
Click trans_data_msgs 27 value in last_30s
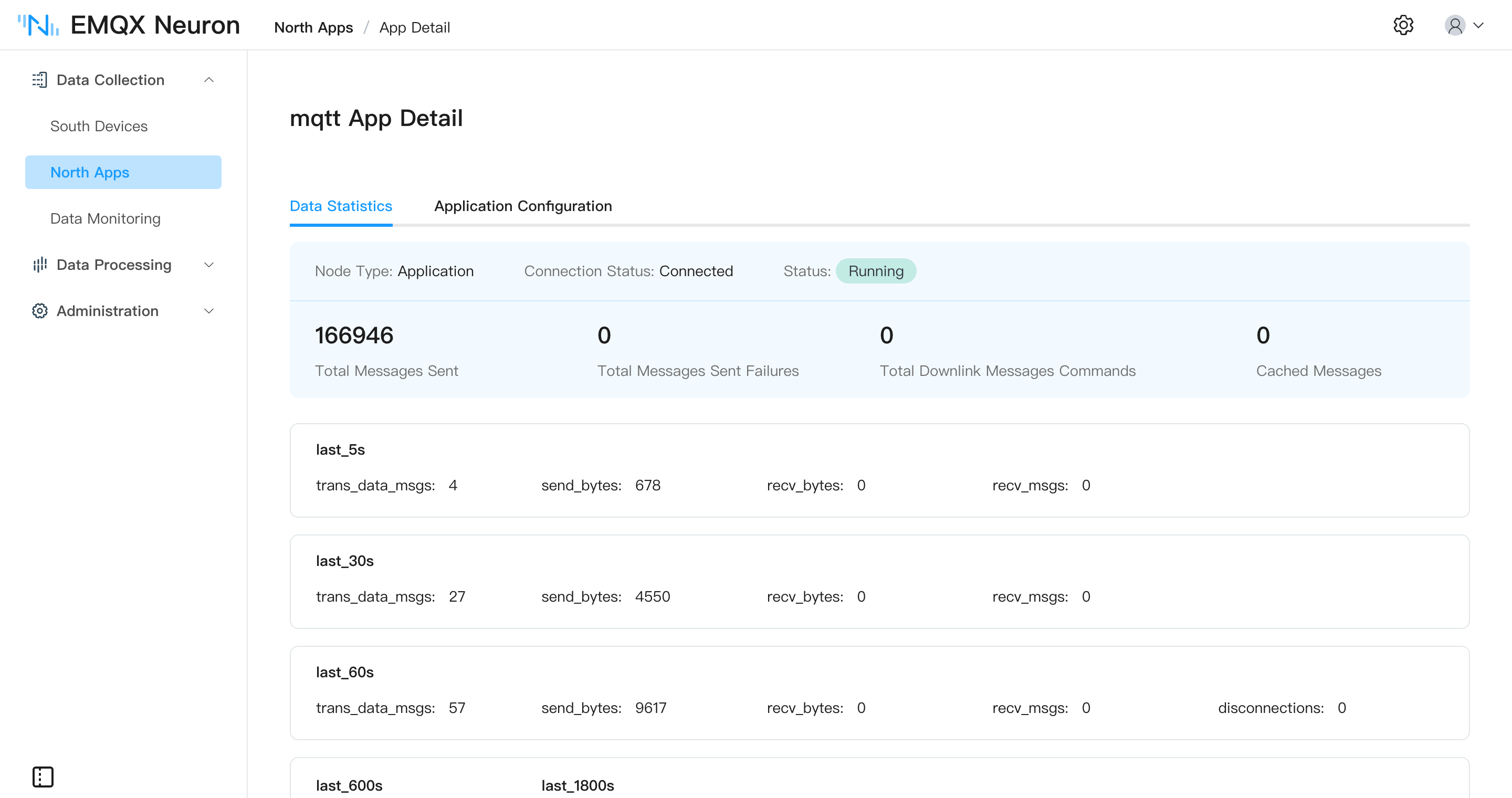(457, 597)
